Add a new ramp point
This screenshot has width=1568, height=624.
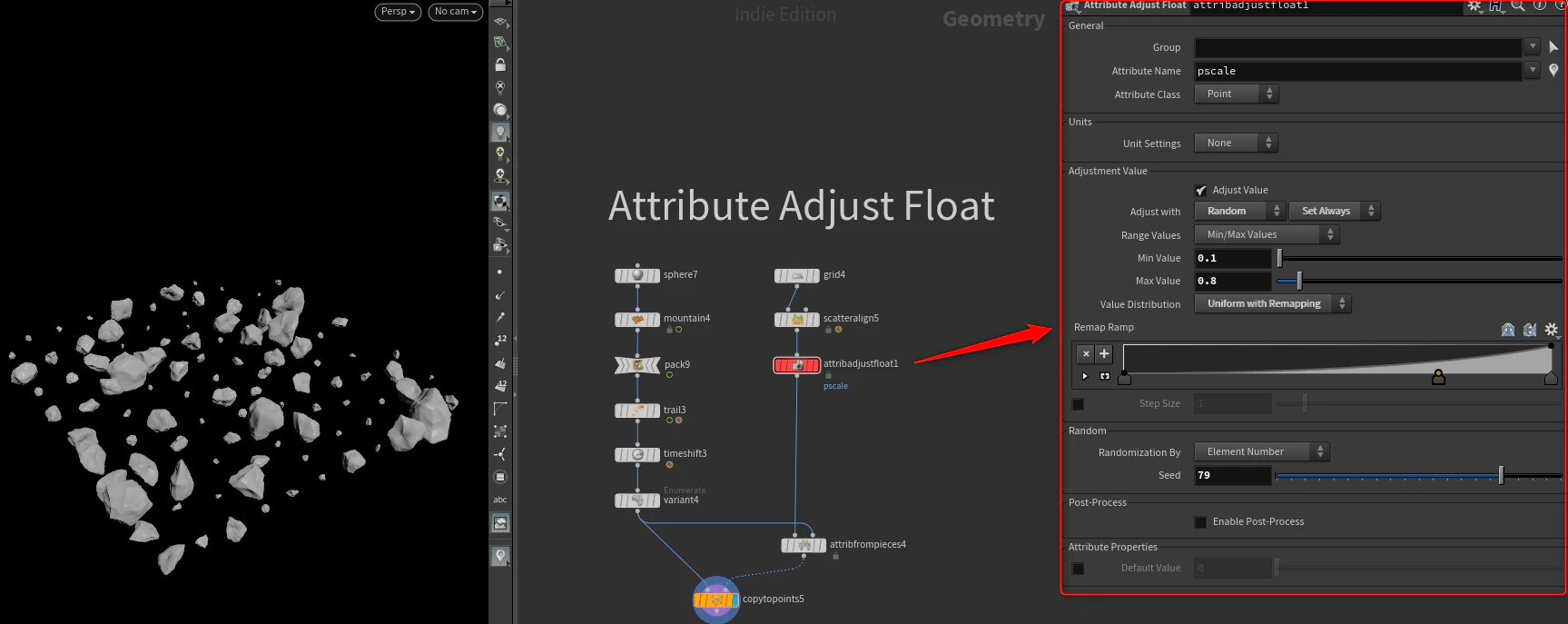point(1104,354)
